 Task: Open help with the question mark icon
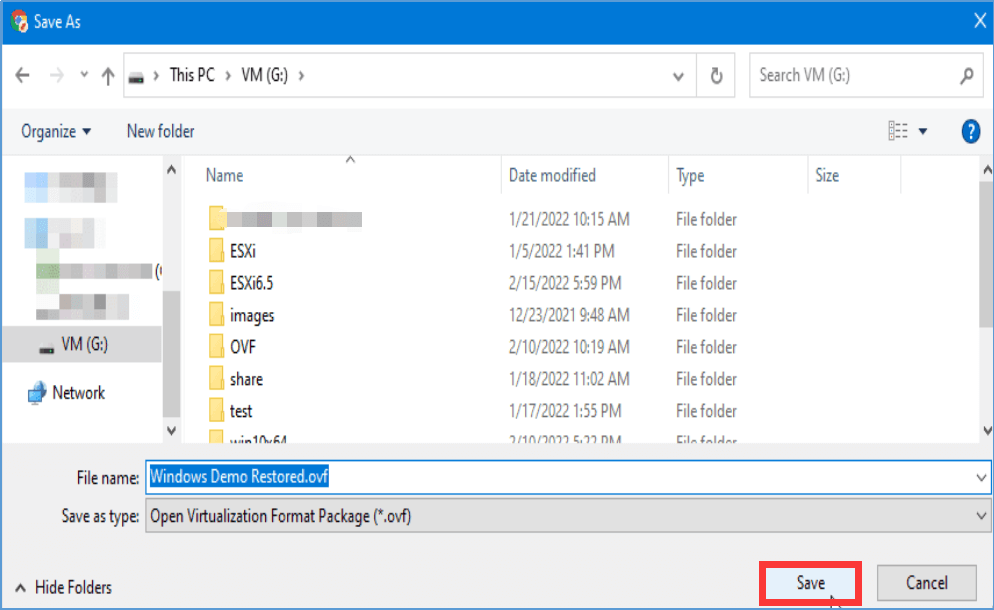point(971,131)
